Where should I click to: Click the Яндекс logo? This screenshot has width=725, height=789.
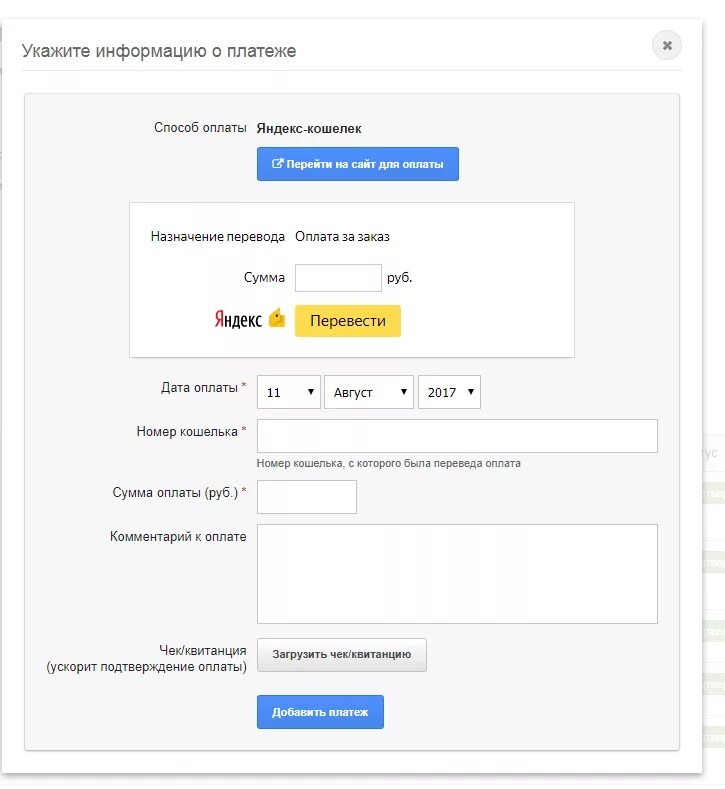pyautogui.click(x=238, y=320)
